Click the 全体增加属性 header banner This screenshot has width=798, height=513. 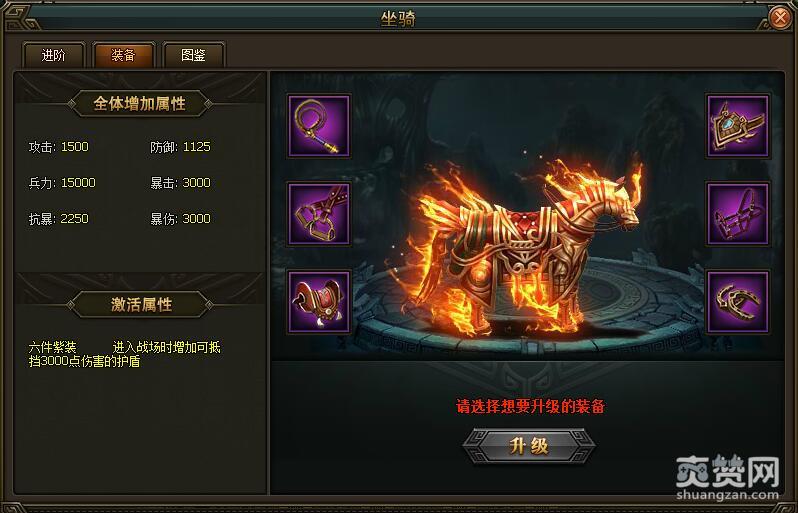(139, 103)
